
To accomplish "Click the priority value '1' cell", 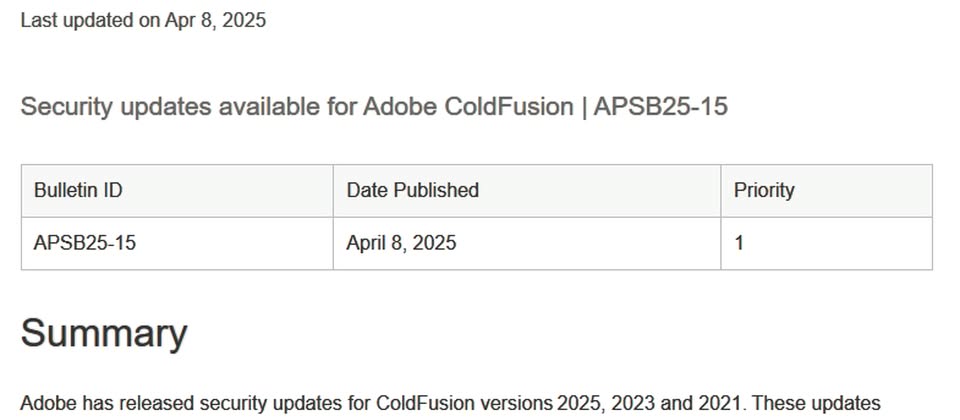I will coord(827,243).
